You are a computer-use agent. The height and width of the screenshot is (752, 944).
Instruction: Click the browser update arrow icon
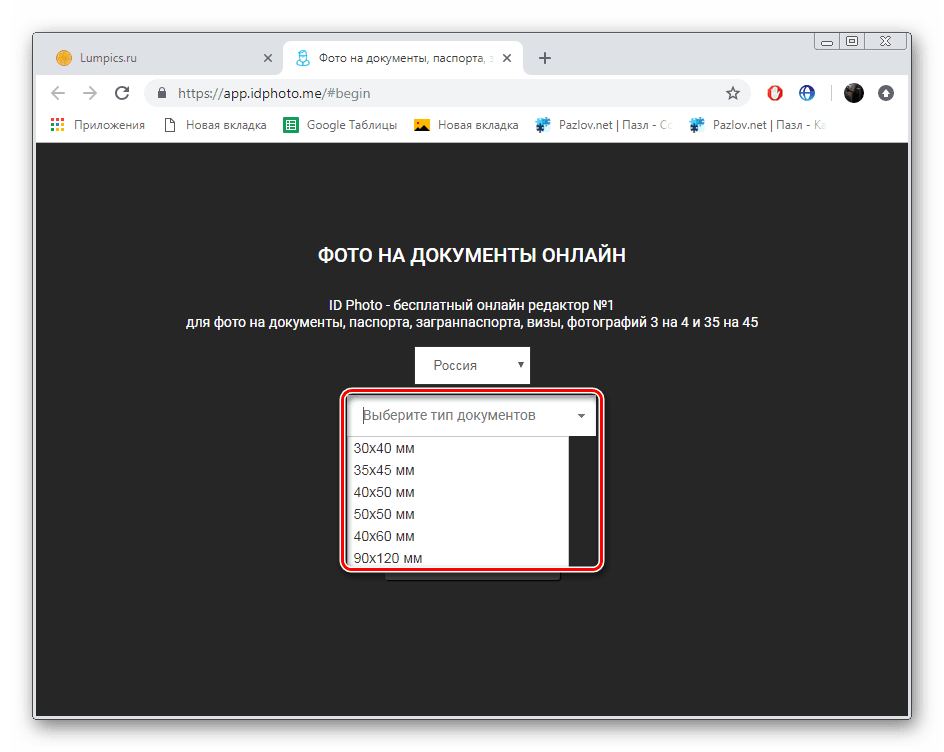(x=886, y=93)
